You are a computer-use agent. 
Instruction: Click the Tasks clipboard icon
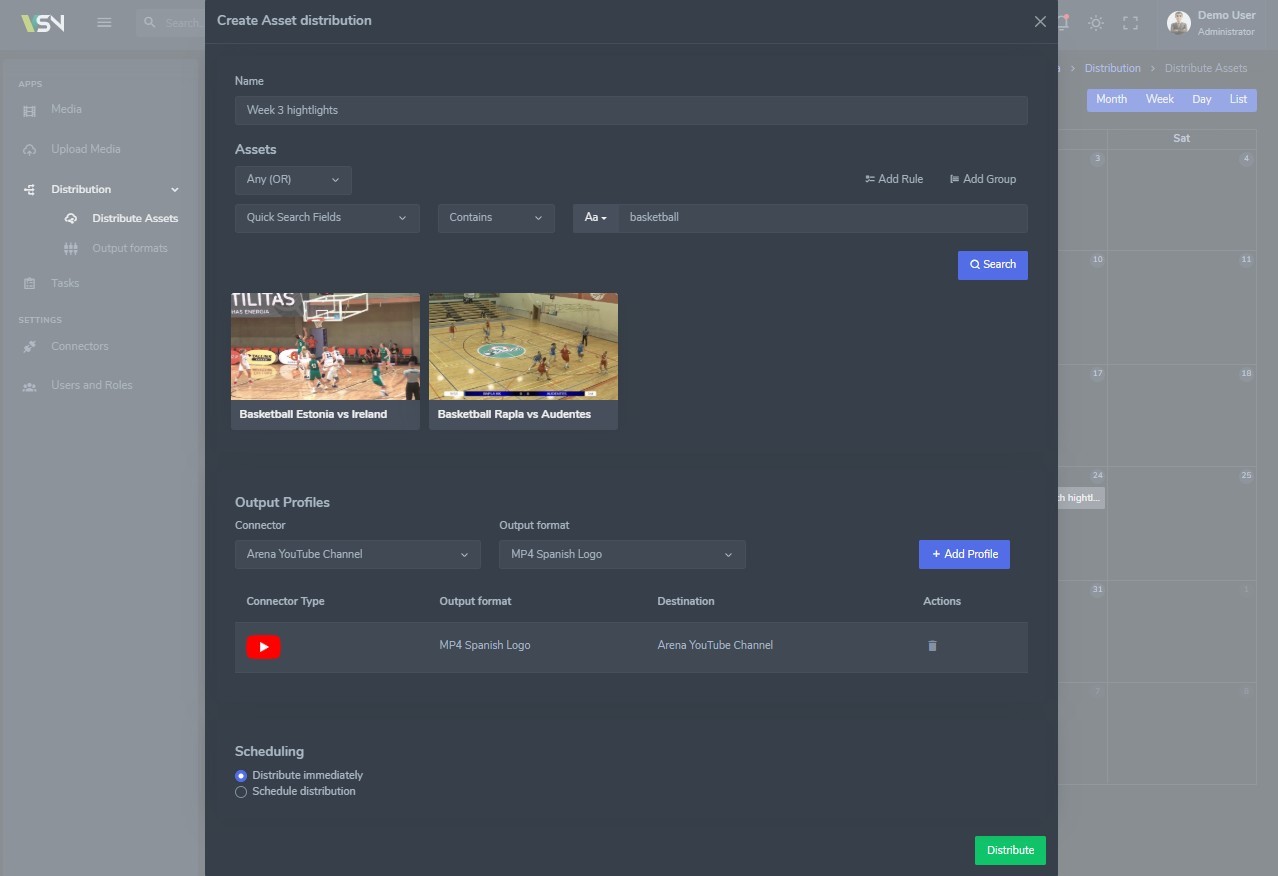coord(29,284)
